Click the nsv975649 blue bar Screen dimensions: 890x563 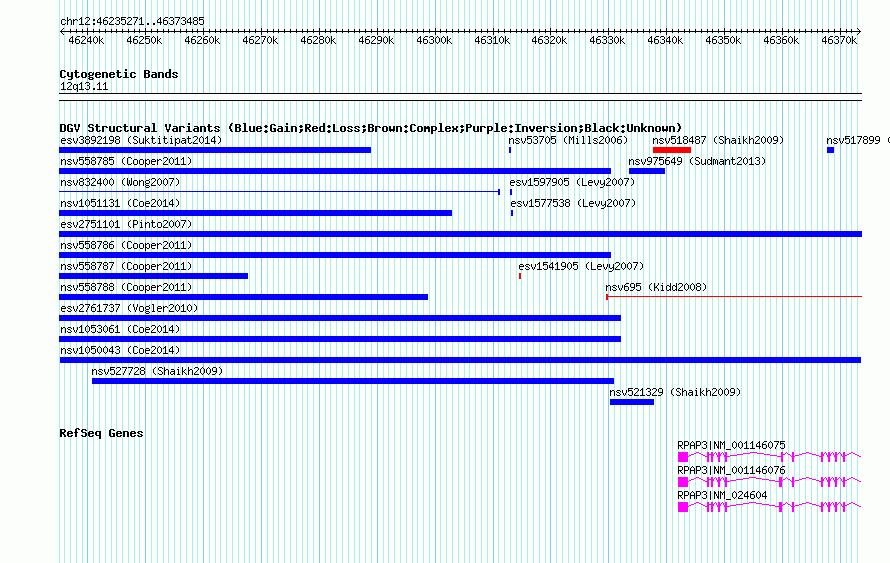647,171
